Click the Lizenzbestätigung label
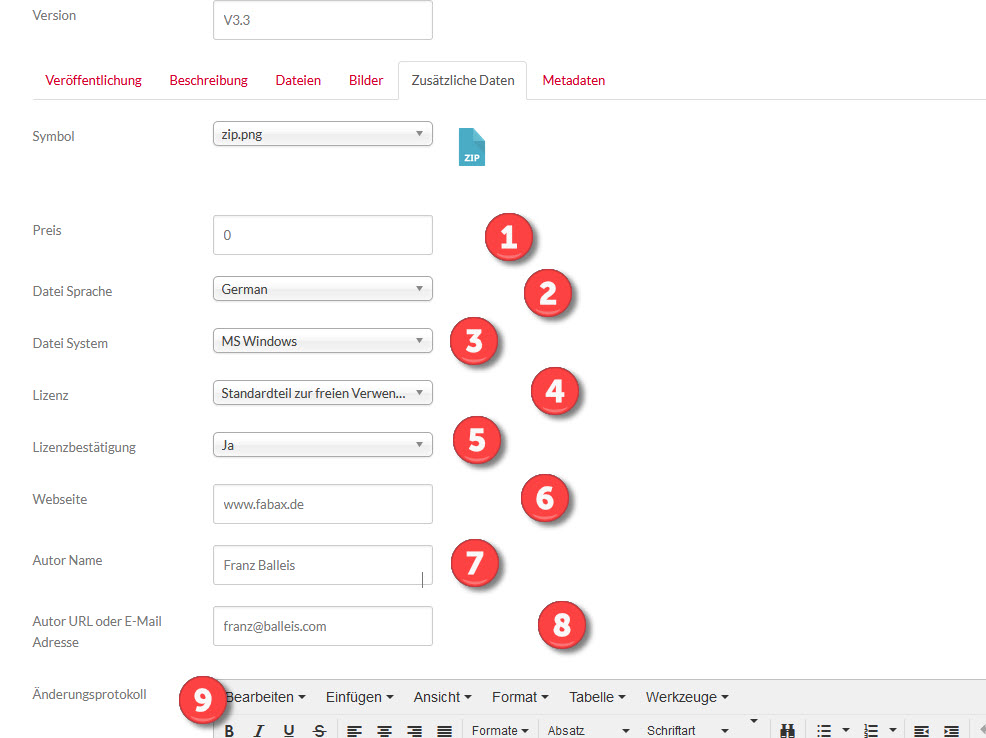 point(84,448)
